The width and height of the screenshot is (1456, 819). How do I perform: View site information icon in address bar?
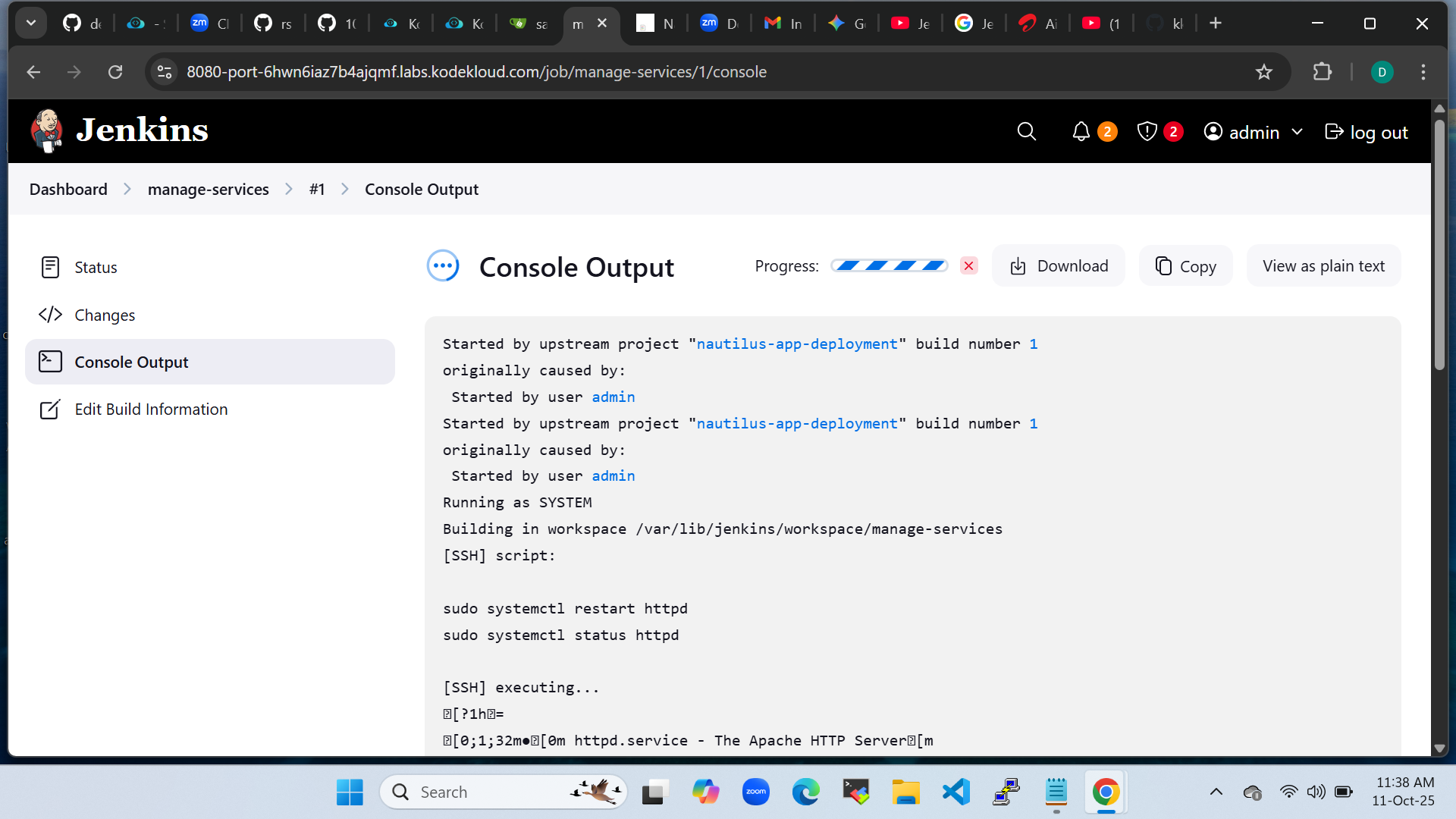point(165,72)
